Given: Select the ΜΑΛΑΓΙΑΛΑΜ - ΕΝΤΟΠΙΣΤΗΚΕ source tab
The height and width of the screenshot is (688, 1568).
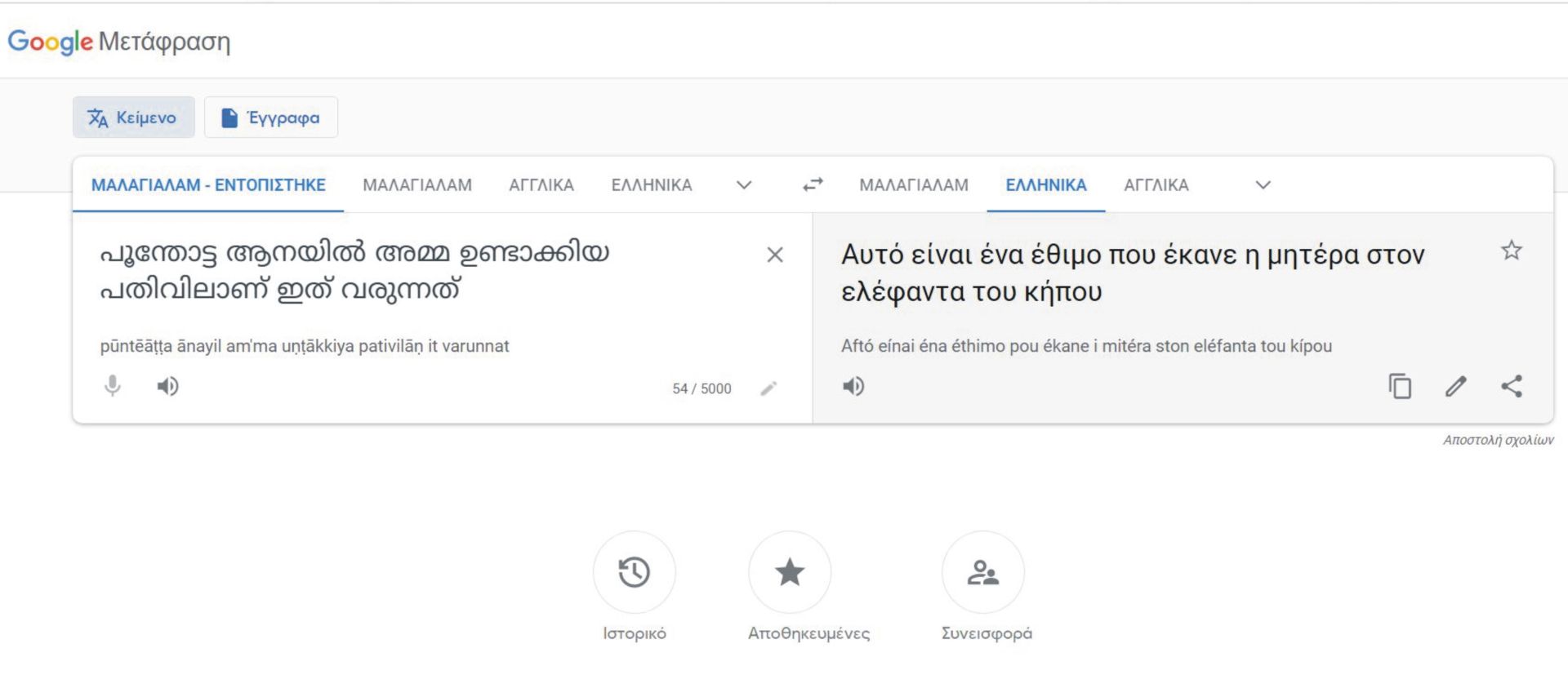Looking at the screenshot, I should (x=208, y=185).
